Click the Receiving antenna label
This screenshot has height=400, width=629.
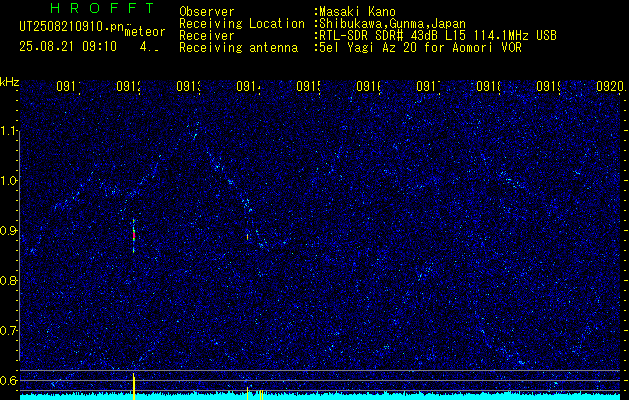tap(238, 48)
